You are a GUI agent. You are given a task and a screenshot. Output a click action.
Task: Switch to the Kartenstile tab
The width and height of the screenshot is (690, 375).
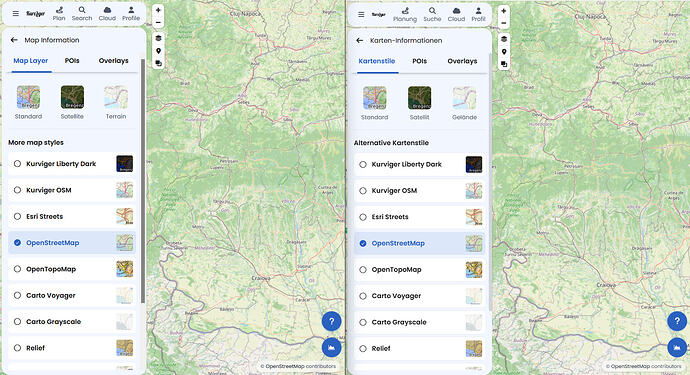click(x=377, y=61)
